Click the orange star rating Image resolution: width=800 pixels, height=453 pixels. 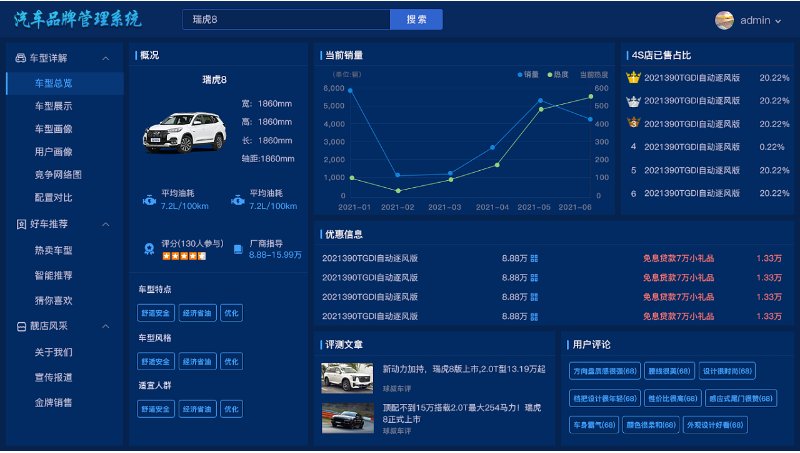(x=184, y=256)
